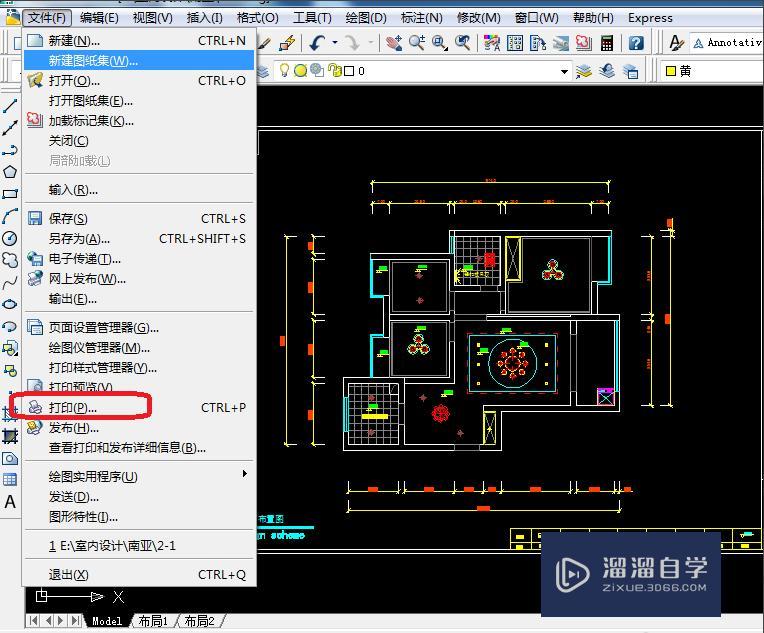Expand the Undo history dropdown arrow
This screenshot has height=633, width=764.
coord(335,43)
